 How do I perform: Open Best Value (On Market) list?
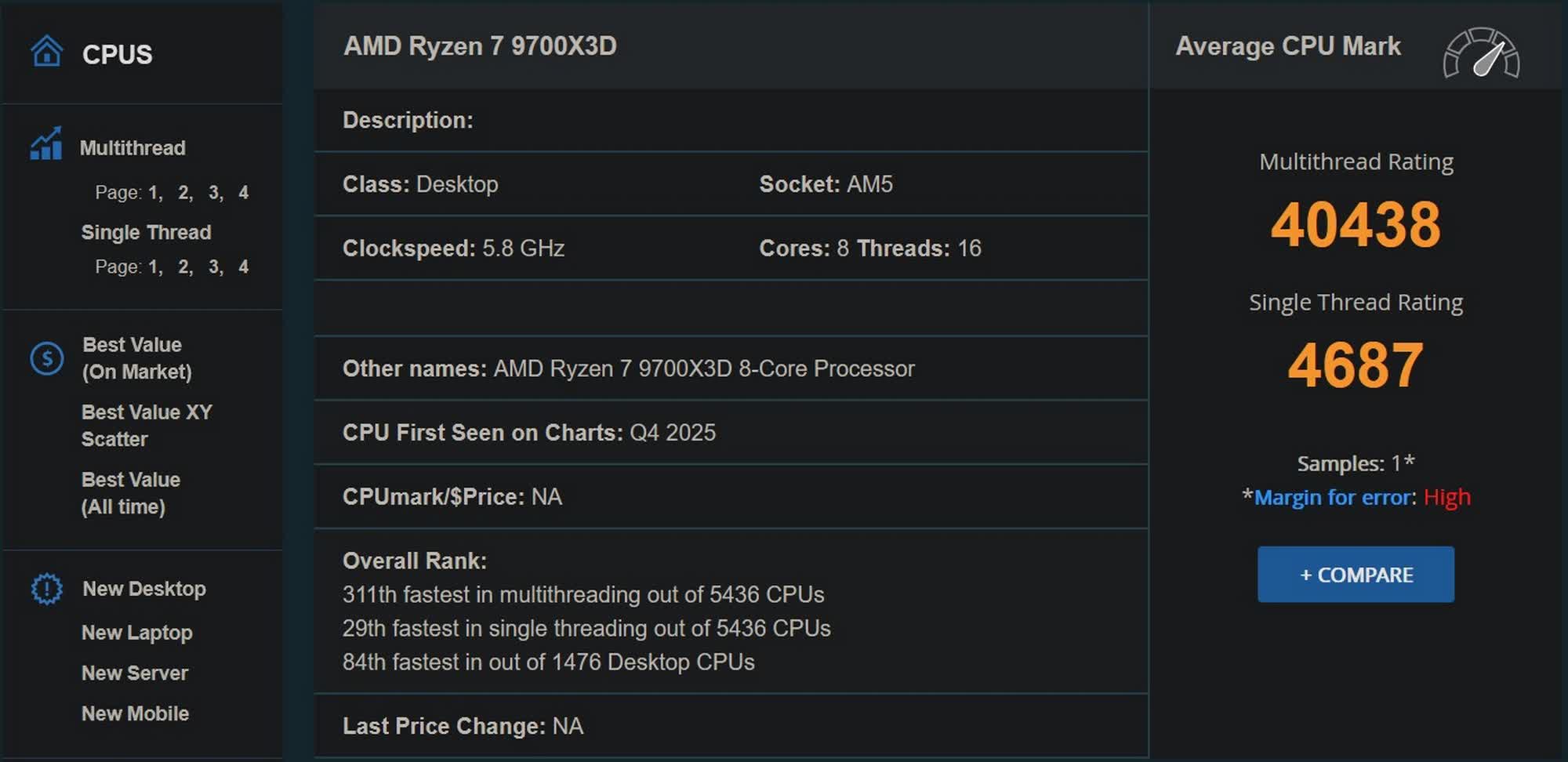136,357
